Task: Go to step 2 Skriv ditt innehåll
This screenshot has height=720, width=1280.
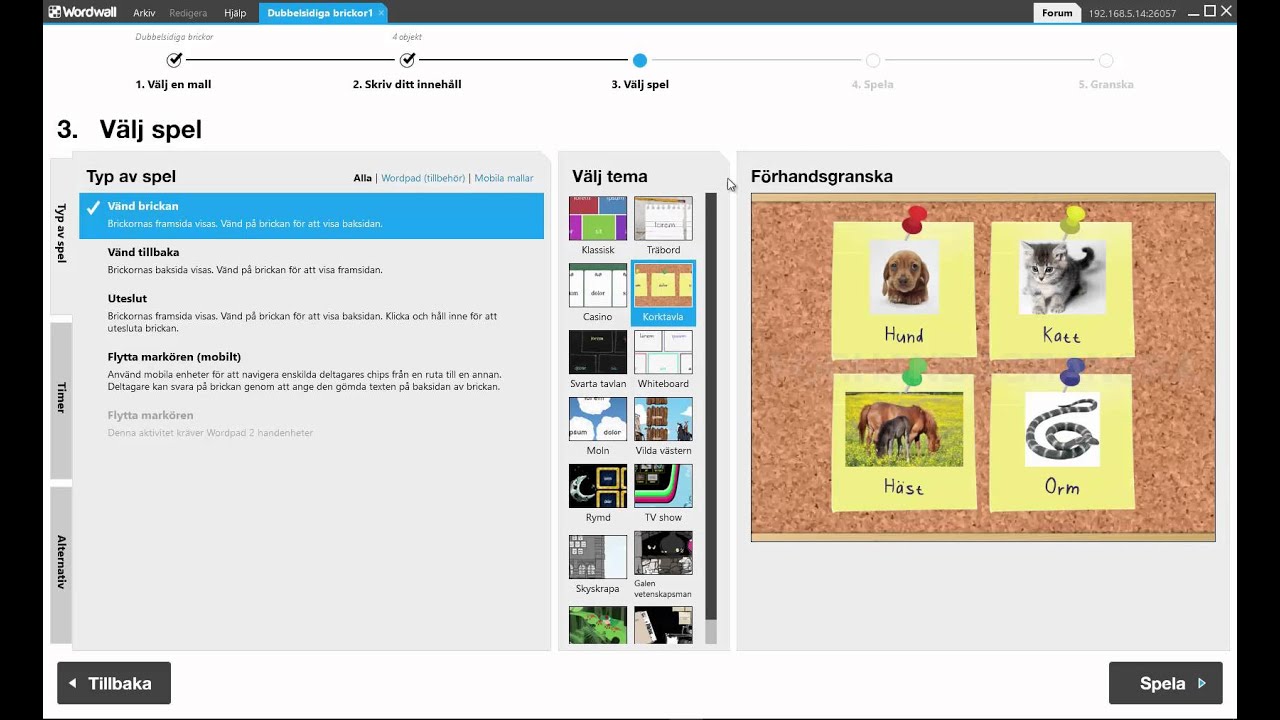Action: (x=407, y=60)
